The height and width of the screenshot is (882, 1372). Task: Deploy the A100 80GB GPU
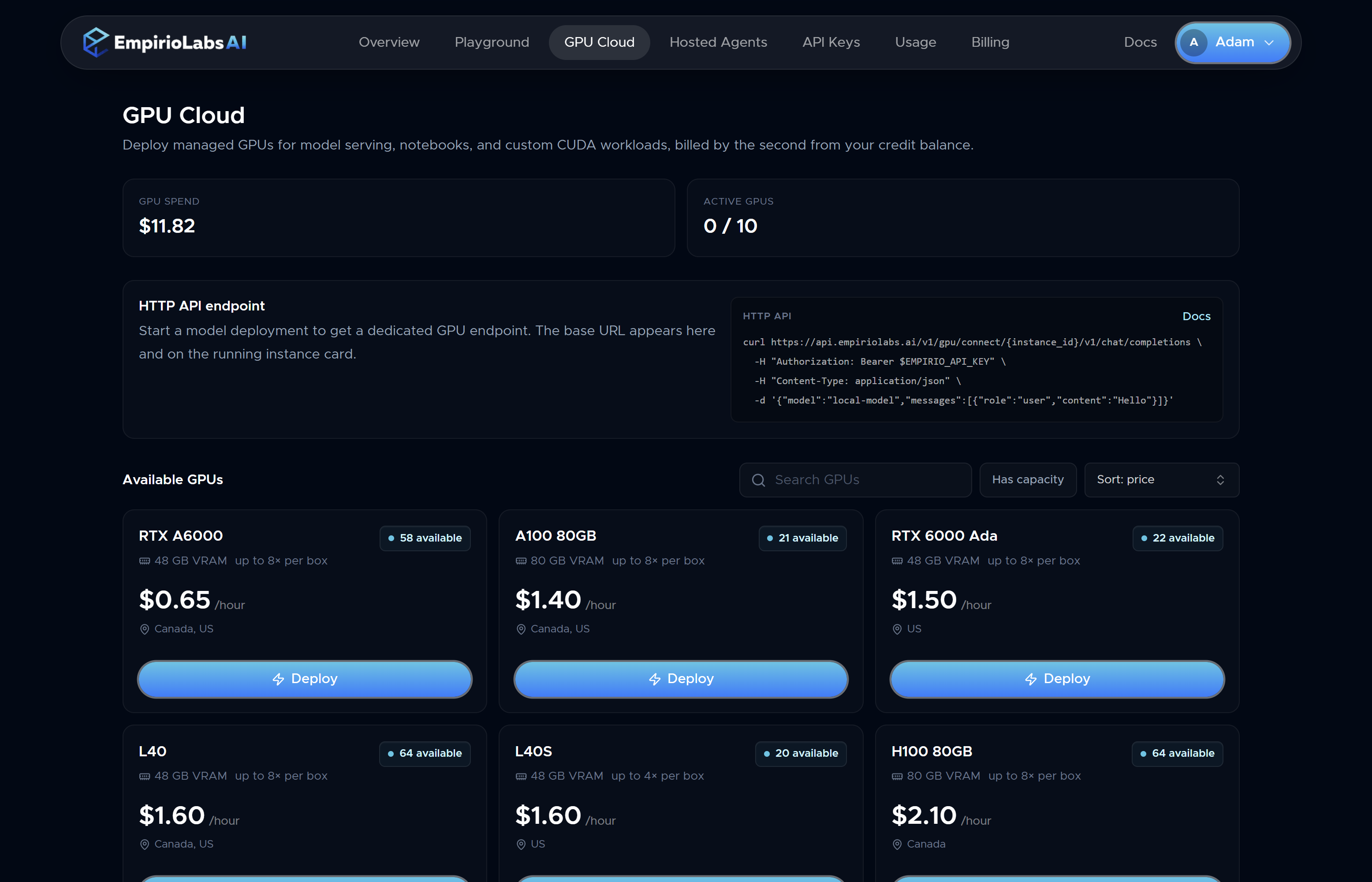coord(681,679)
